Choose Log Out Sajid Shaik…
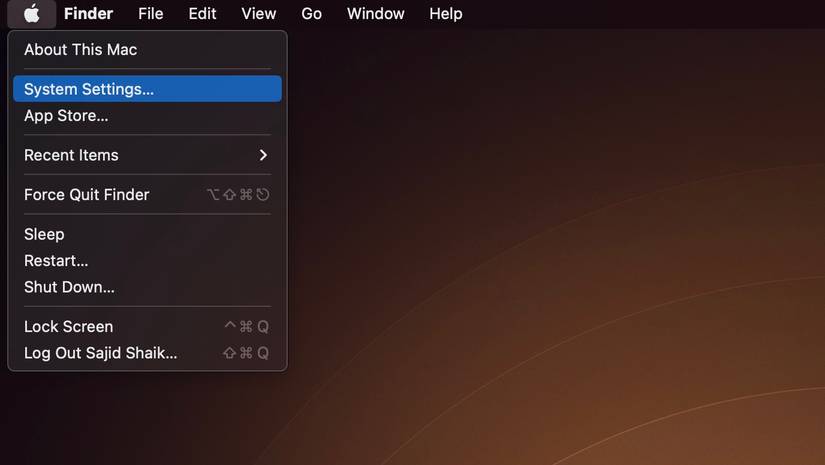 coord(147,352)
